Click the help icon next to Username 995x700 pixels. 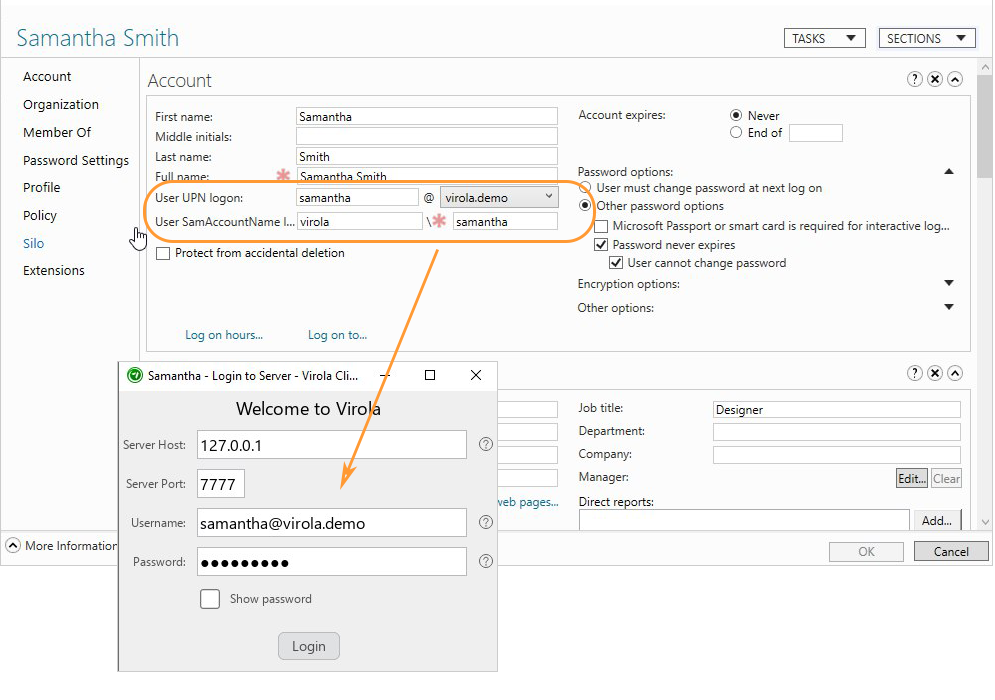(486, 522)
